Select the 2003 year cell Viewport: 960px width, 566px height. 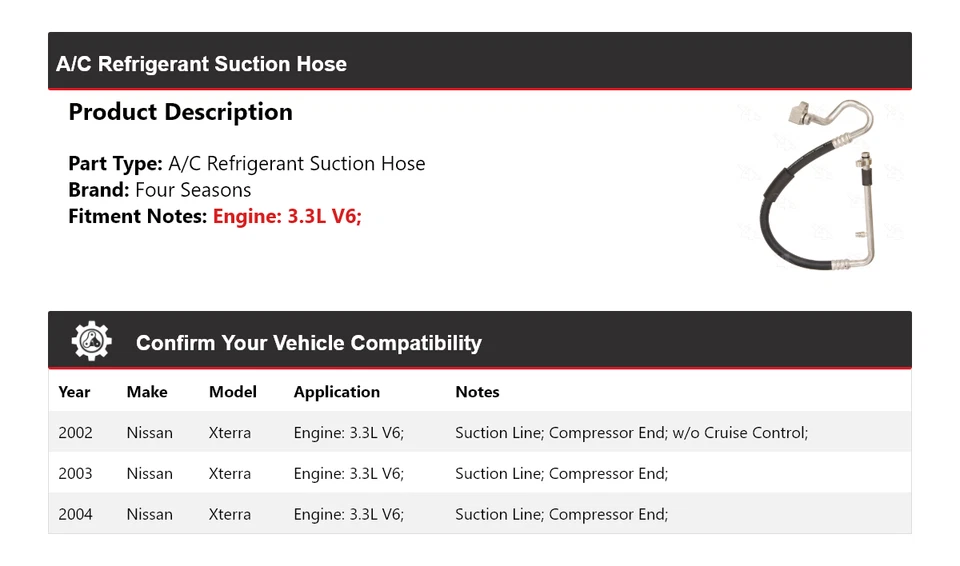(x=75, y=474)
